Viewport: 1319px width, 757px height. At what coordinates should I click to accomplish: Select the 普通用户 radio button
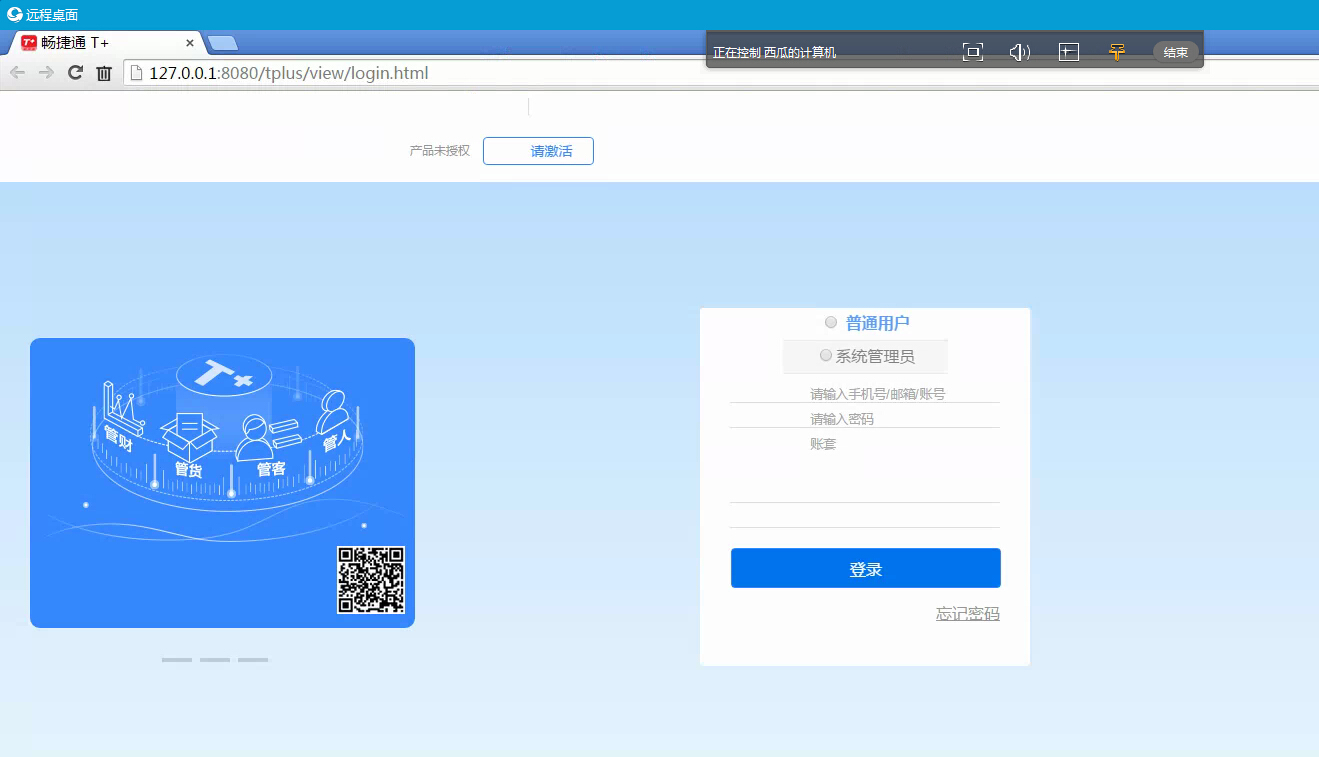click(831, 322)
